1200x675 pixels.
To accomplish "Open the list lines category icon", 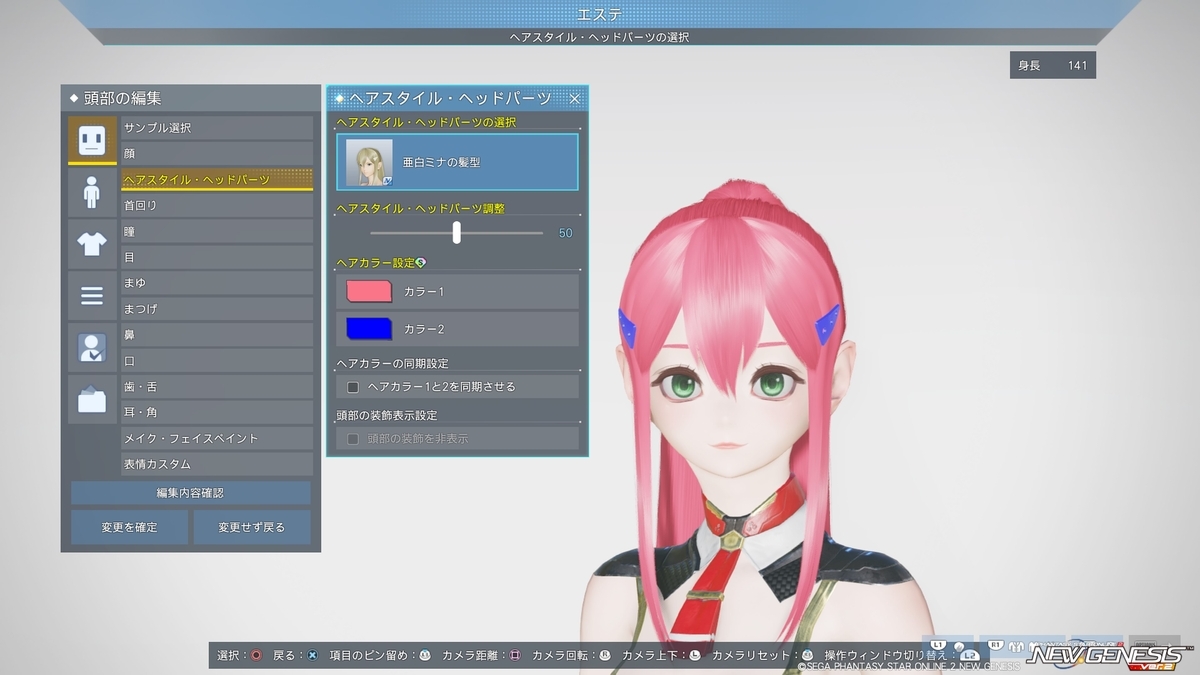I will pyautogui.click(x=92, y=296).
